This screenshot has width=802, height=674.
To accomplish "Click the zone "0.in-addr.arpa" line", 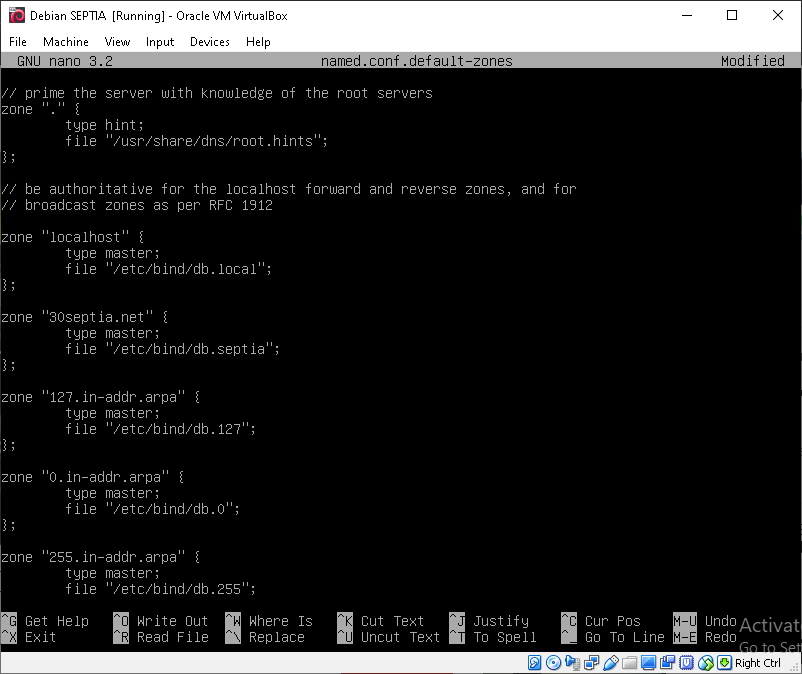I will tap(93, 477).
